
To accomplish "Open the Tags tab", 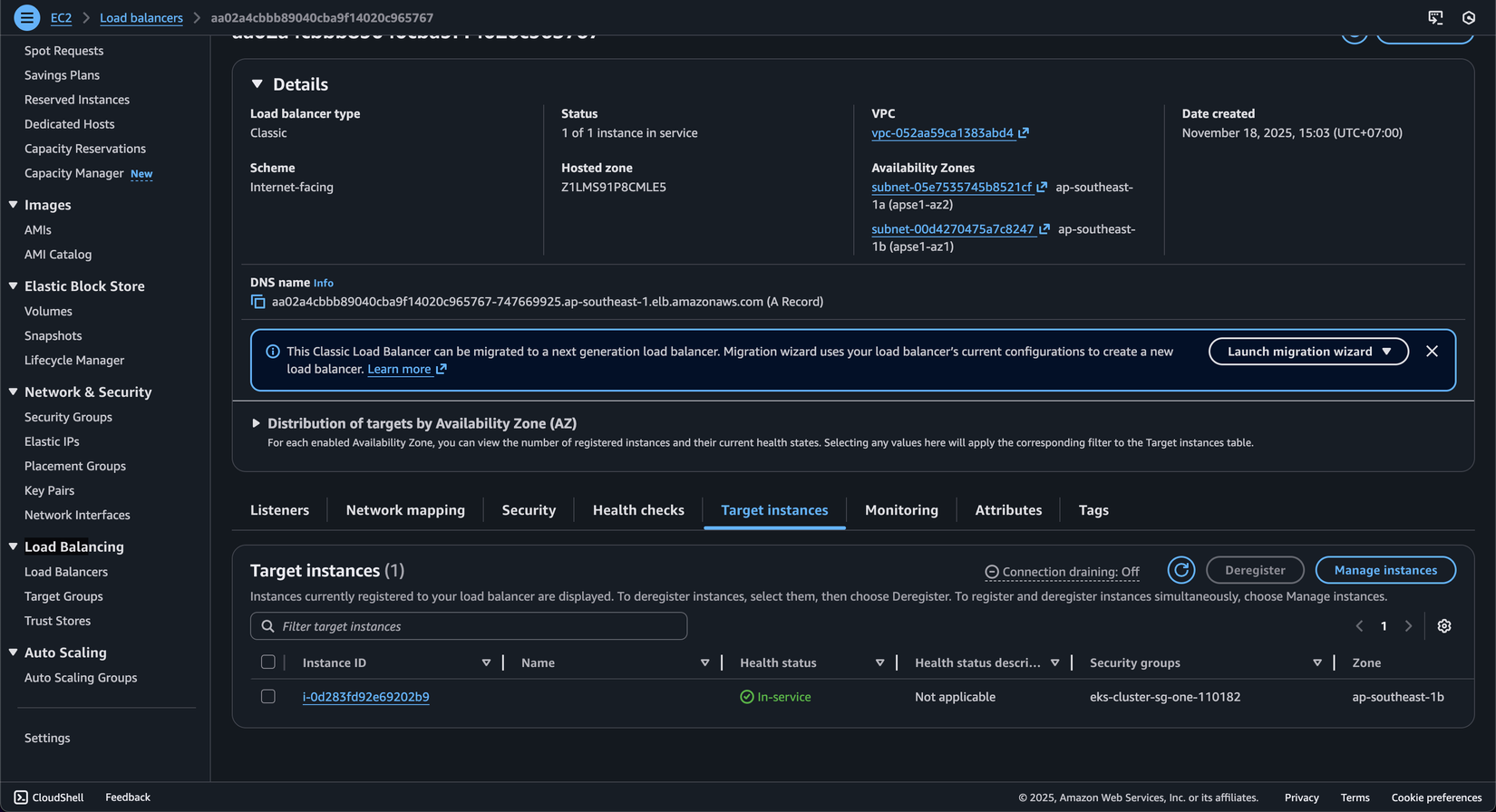I will [x=1093, y=510].
